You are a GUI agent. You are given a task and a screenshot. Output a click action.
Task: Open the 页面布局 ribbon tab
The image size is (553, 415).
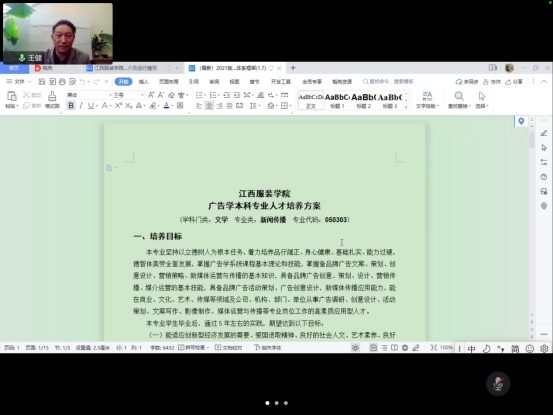click(169, 81)
